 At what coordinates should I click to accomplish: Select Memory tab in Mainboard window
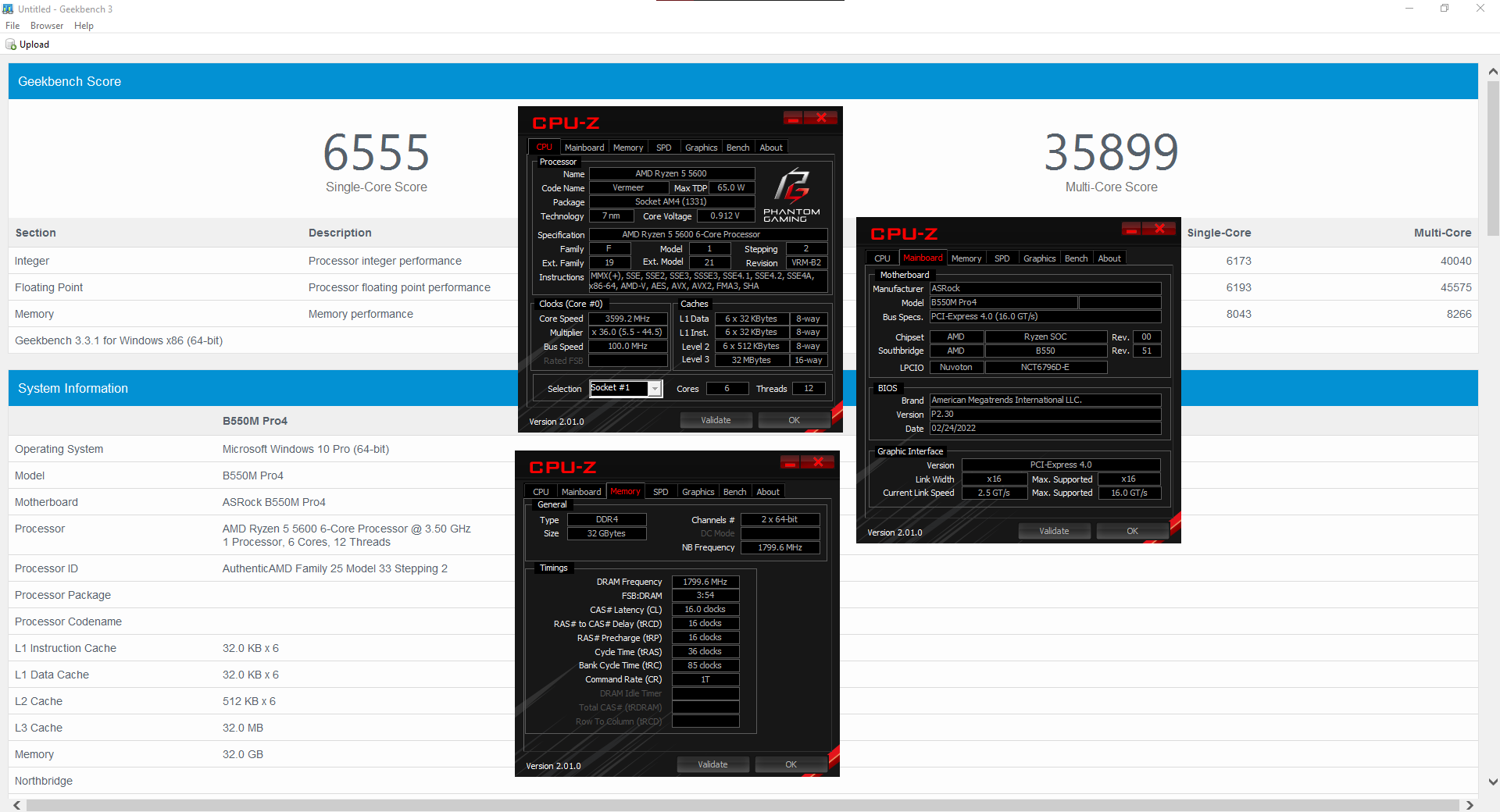coord(966,258)
